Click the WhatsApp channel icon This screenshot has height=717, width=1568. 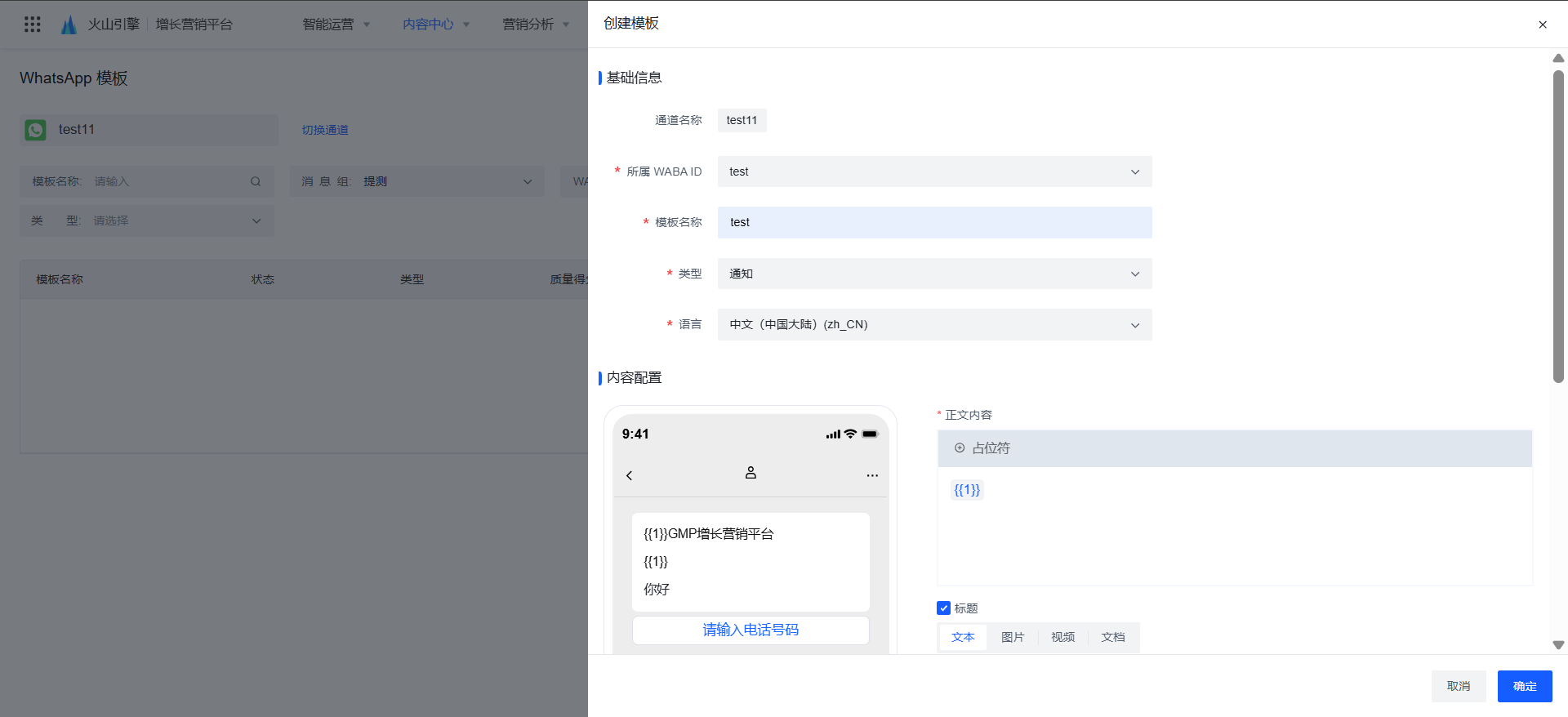[x=36, y=130]
